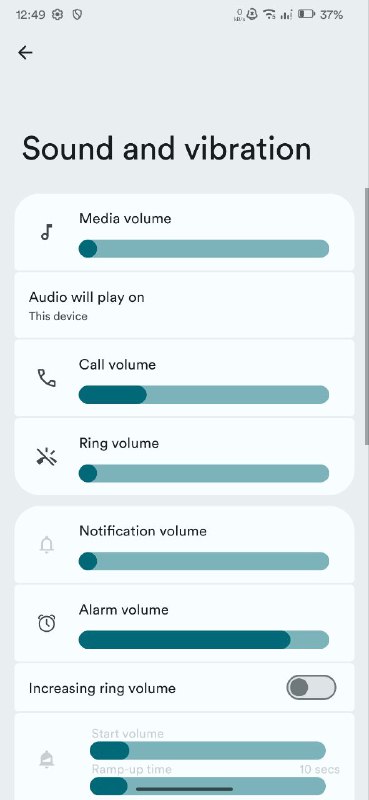Tap the ringing bell icon beside Start volume
Screen dimensions: 369x800
(x=47, y=760)
